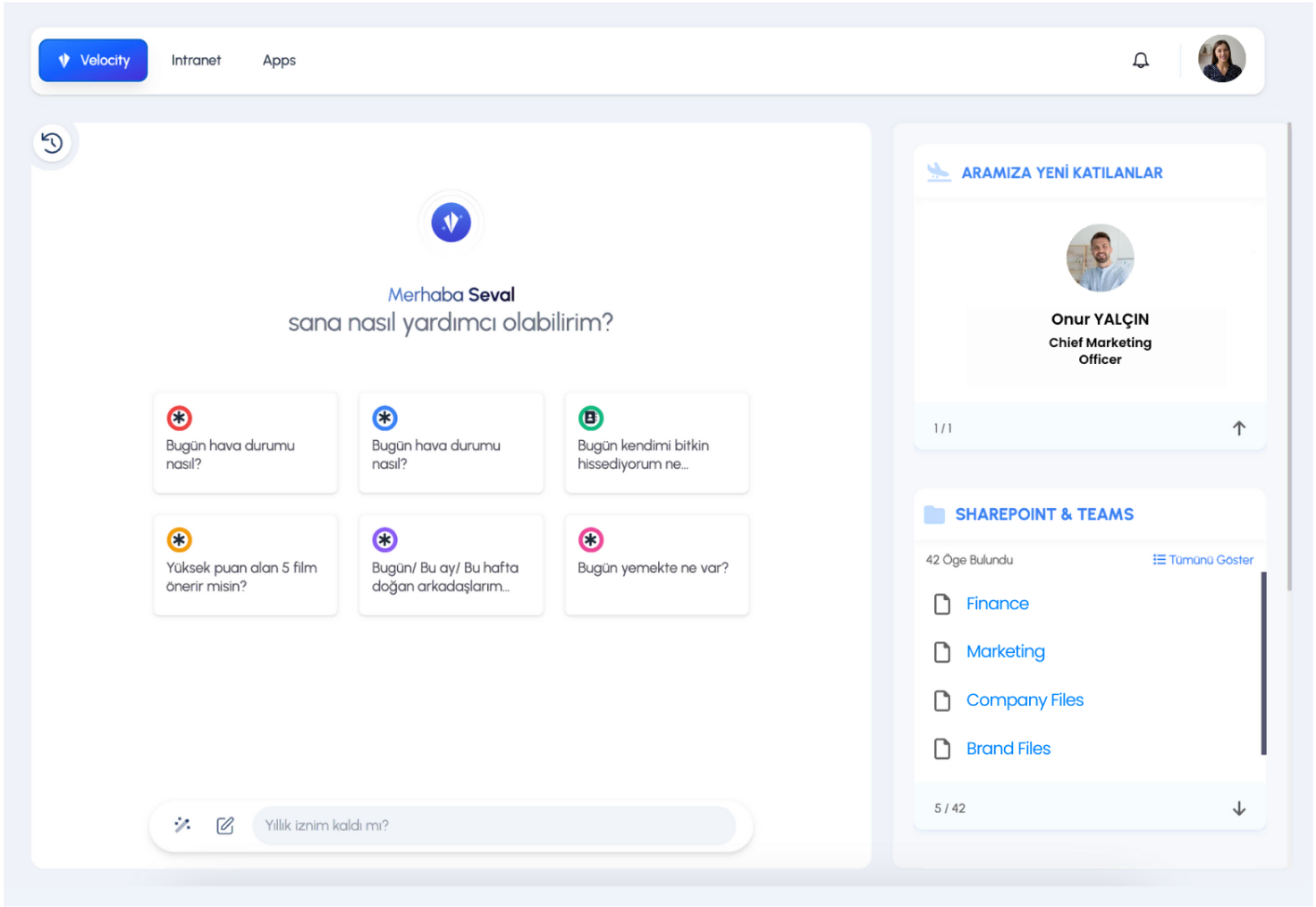Click the ARAMIZA YENİ KATILANLAR heading
The width and height of the screenshot is (1316, 907).
pyautogui.click(x=1062, y=173)
